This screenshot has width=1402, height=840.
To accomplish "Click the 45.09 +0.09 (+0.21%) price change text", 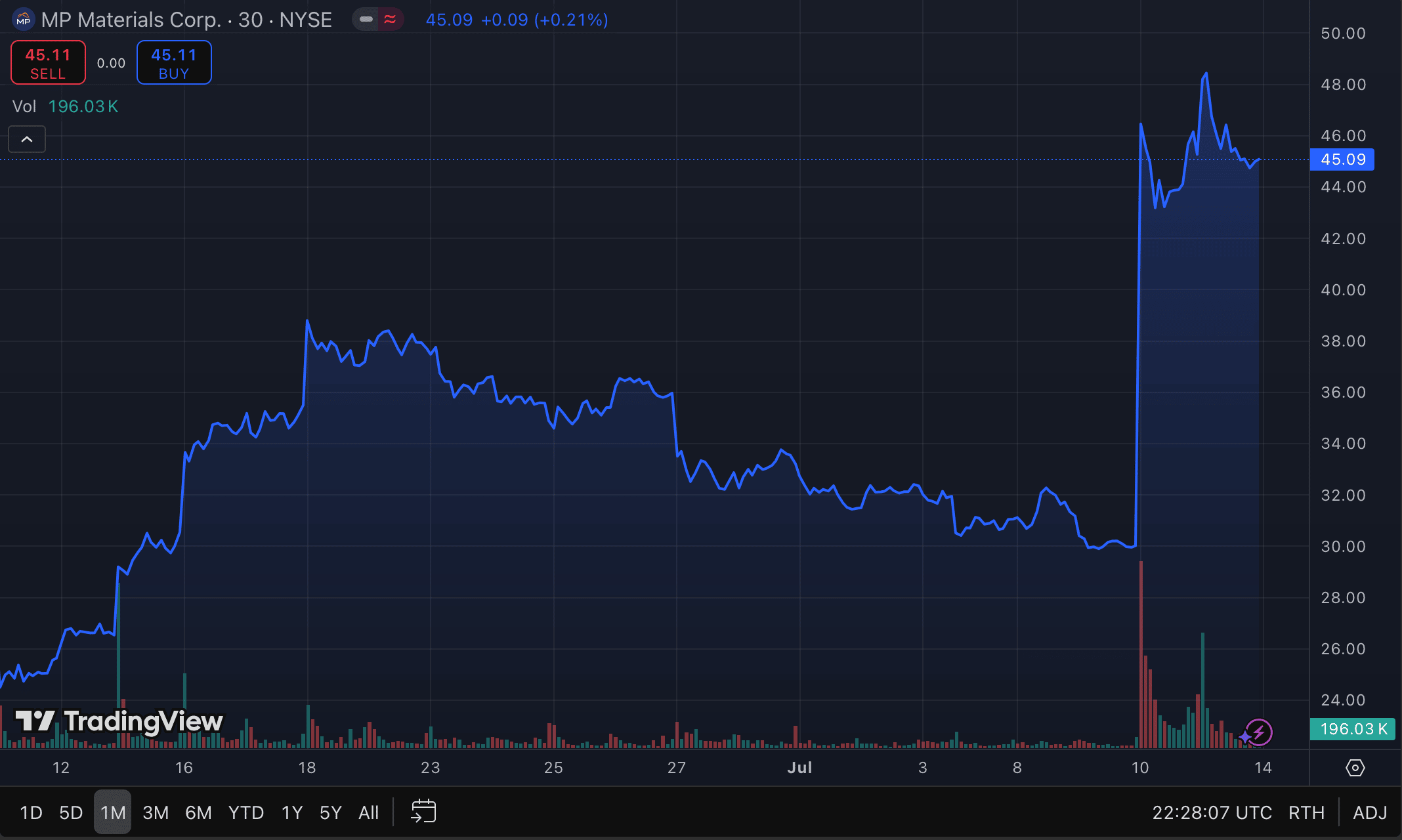I will [x=517, y=20].
